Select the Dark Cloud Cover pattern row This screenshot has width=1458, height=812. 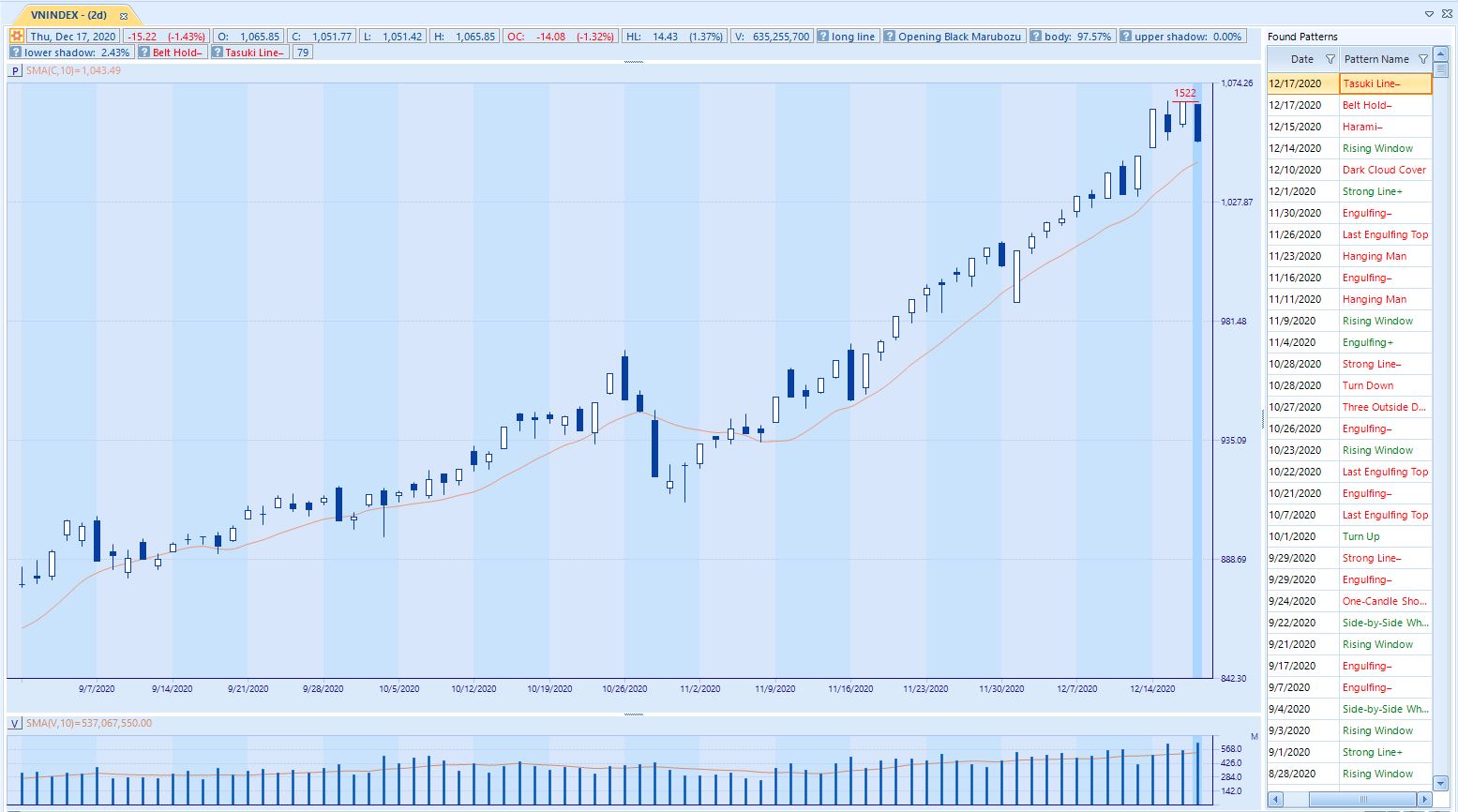[x=1383, y=170]
